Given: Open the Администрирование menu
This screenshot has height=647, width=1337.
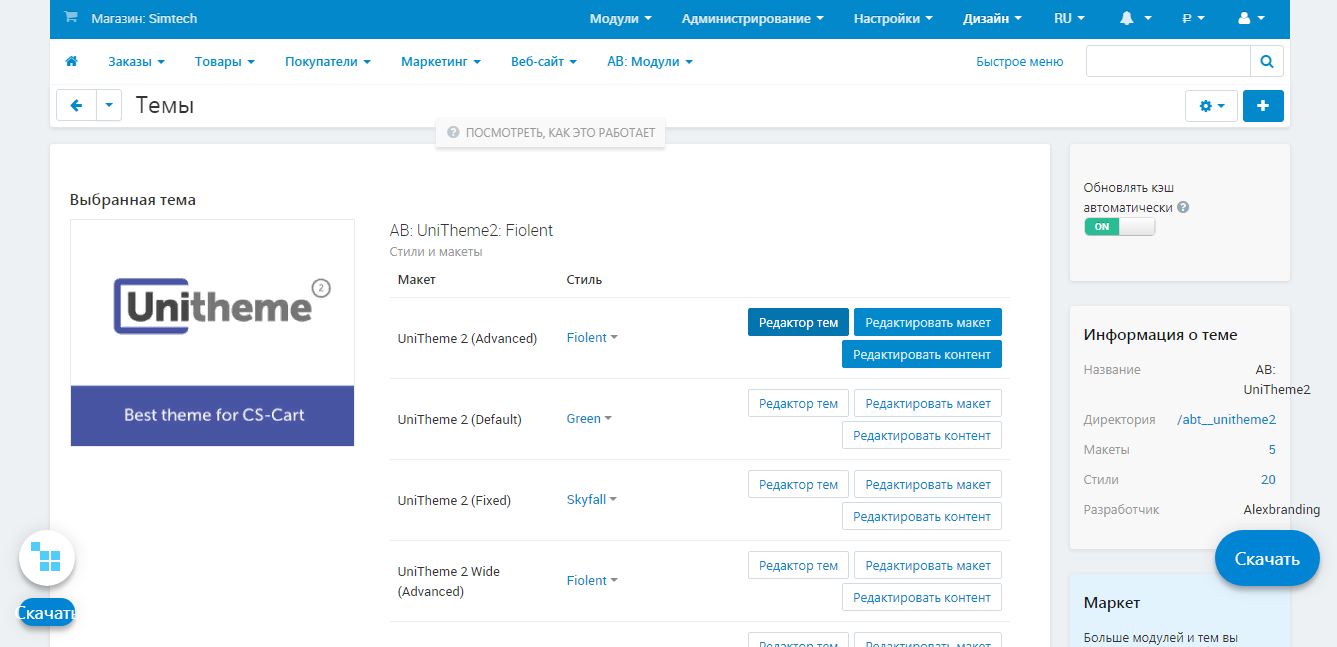Looking at the screenshot, I should click(753, 18).
